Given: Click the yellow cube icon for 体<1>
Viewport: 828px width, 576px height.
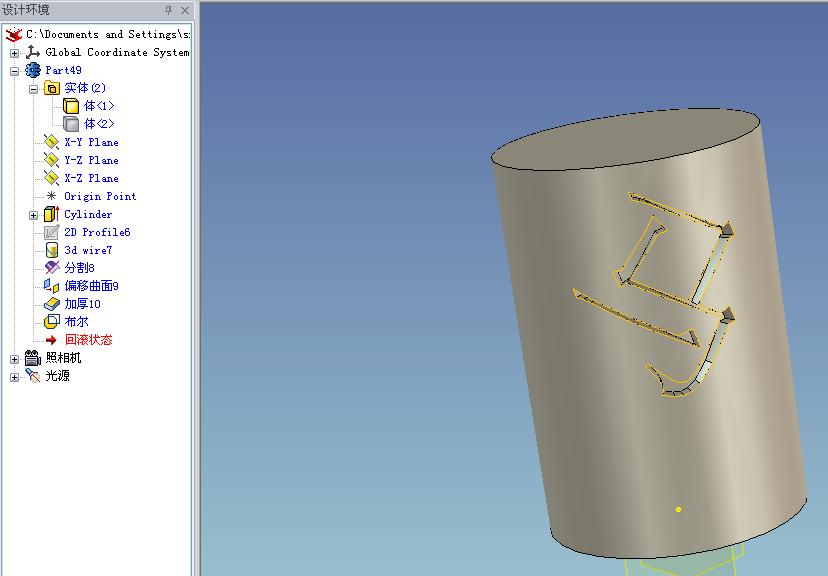Looking at the screenshot, I should point(71,106).
